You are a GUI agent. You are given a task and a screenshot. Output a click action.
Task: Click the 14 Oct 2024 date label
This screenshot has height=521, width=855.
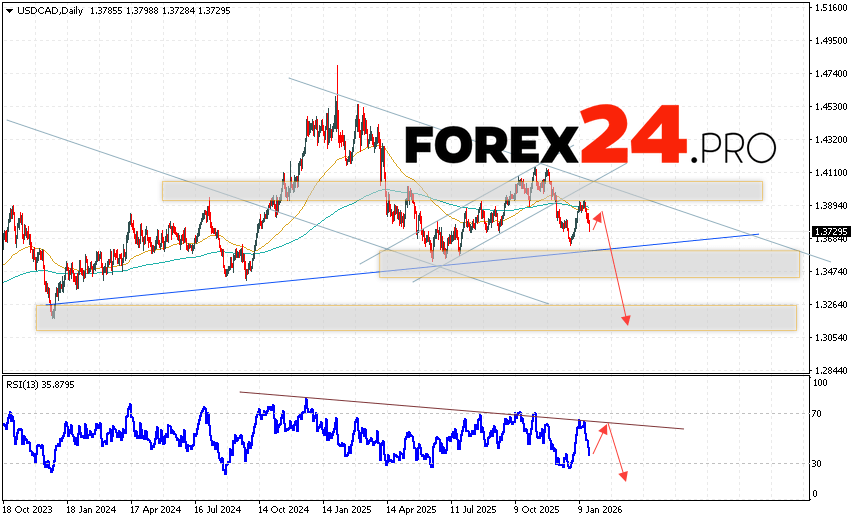[x=284, y=510]
